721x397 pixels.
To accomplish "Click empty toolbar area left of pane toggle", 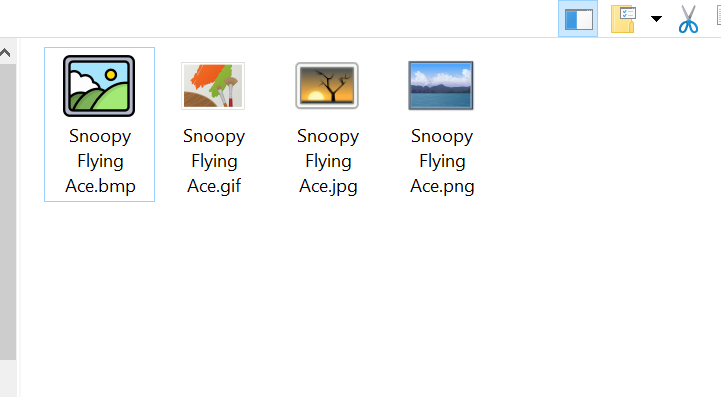I will tap(276, 18).
